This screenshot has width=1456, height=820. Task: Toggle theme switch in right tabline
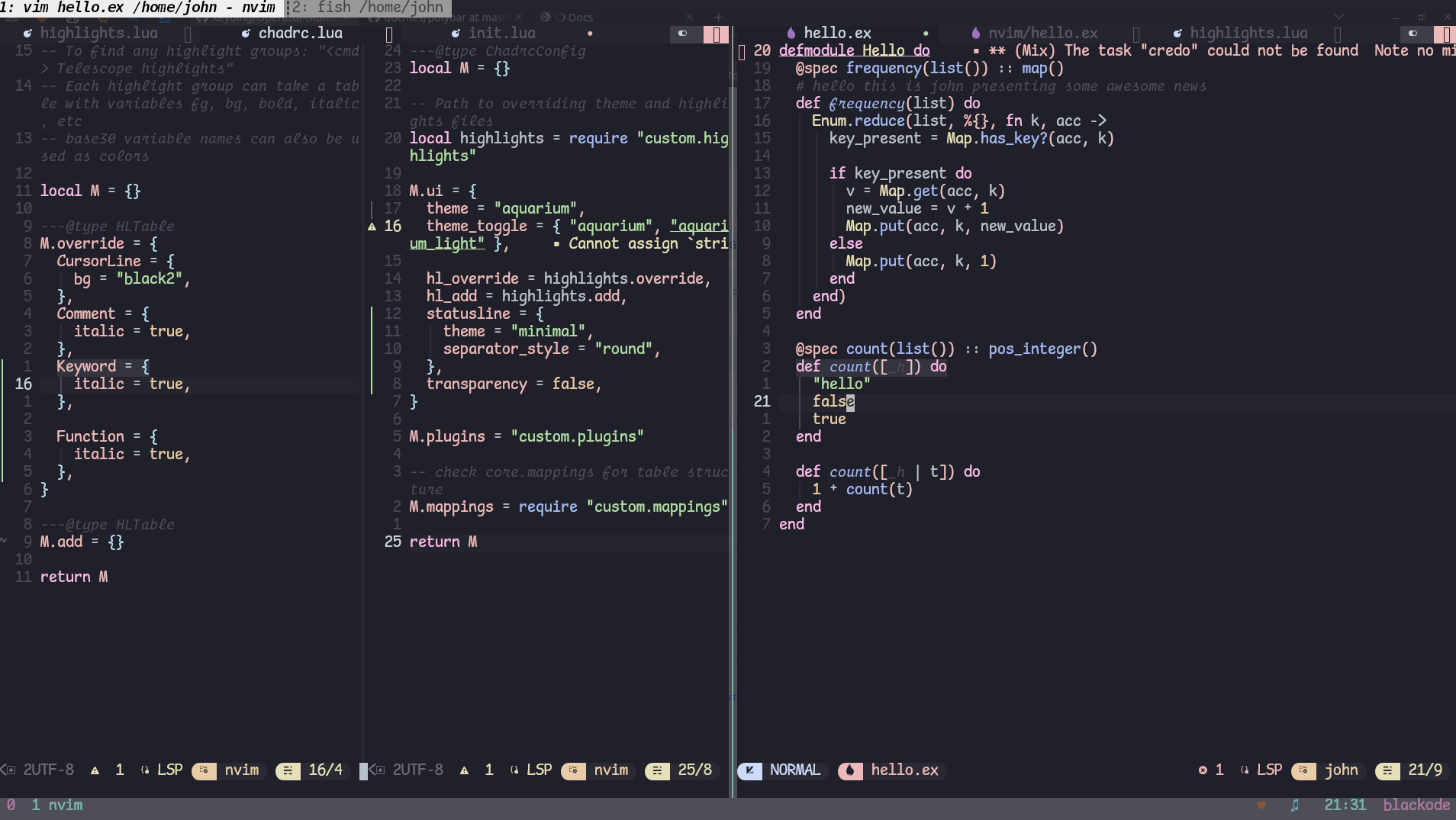pos(1413,34)
